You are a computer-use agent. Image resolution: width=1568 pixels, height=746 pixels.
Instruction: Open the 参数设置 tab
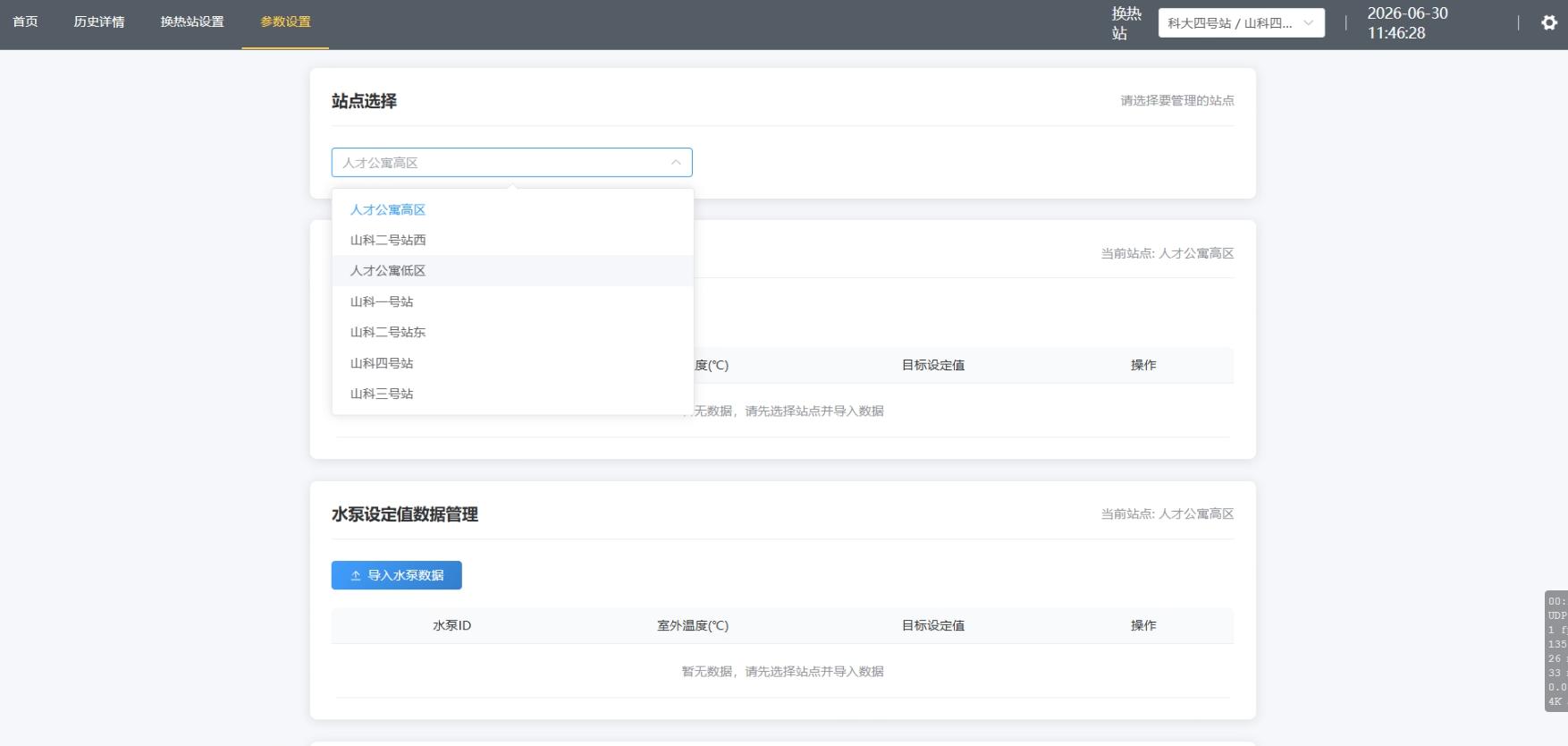285,22
